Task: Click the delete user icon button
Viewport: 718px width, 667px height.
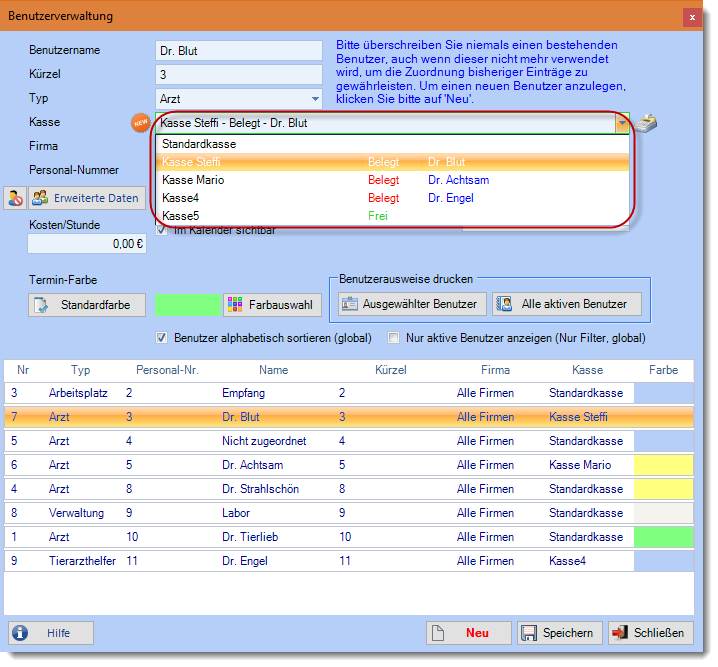Action: pos(15,198)
